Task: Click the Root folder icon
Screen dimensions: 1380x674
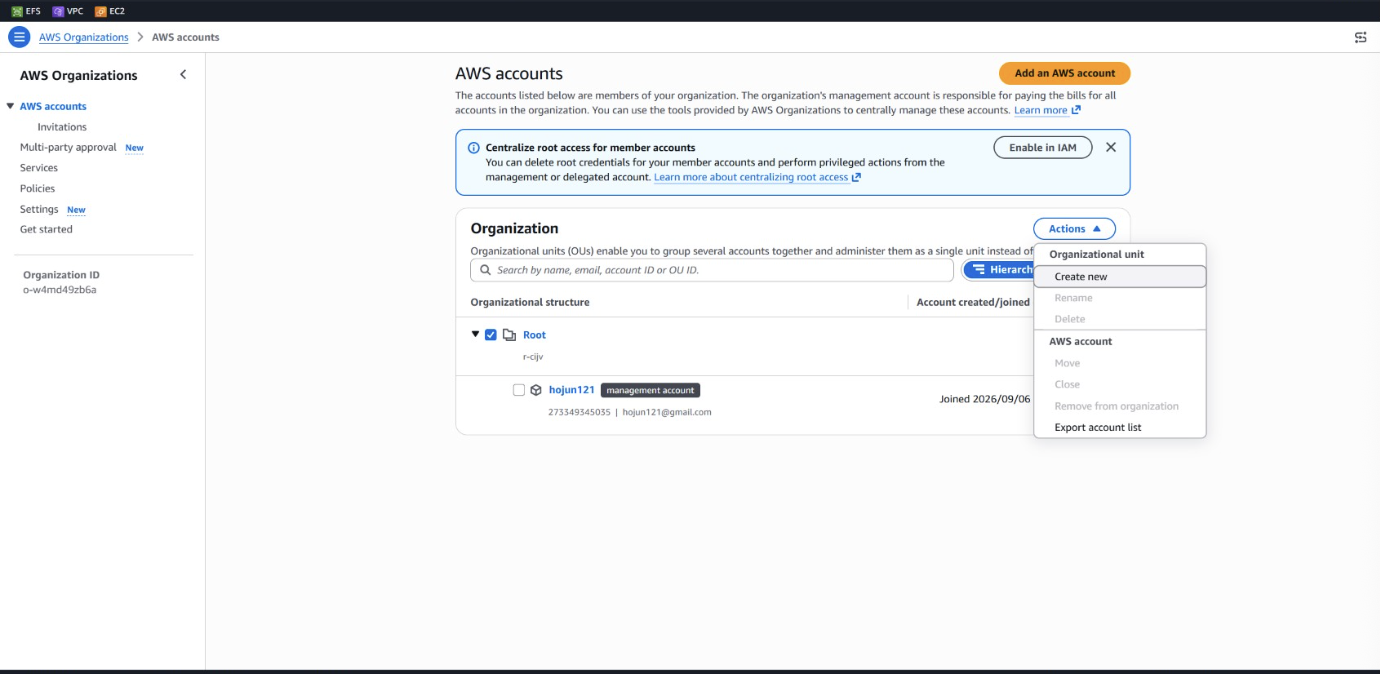Action: tap(509, 335)
